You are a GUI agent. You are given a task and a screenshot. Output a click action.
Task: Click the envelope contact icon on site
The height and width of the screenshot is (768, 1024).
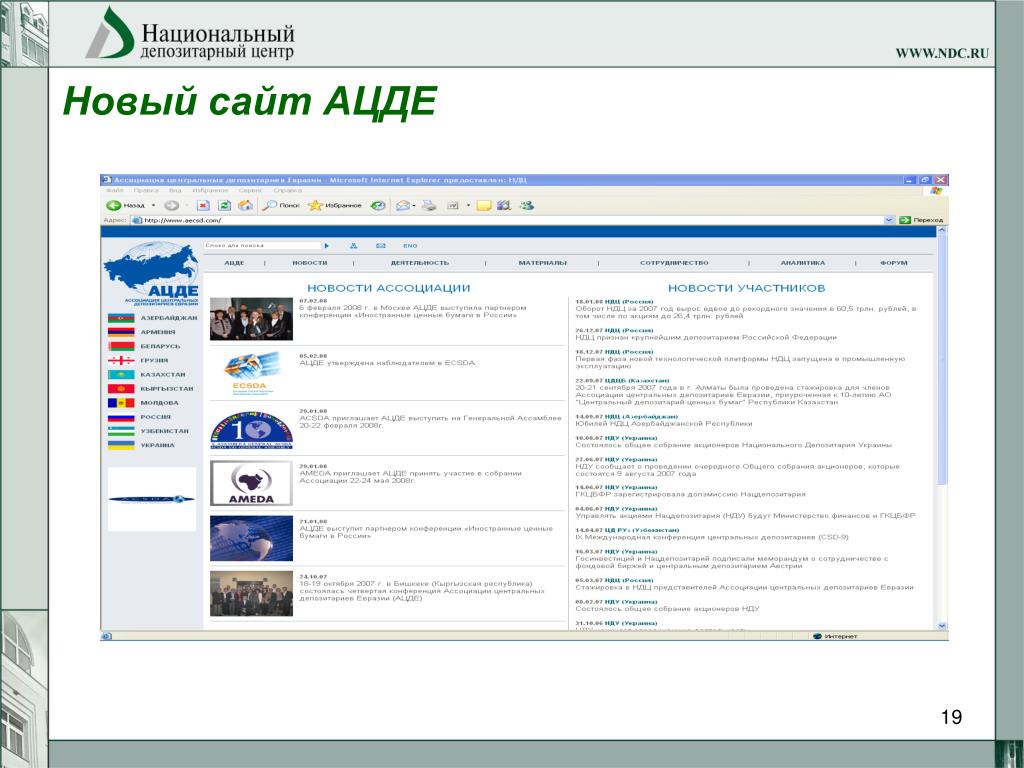[381, 246]
